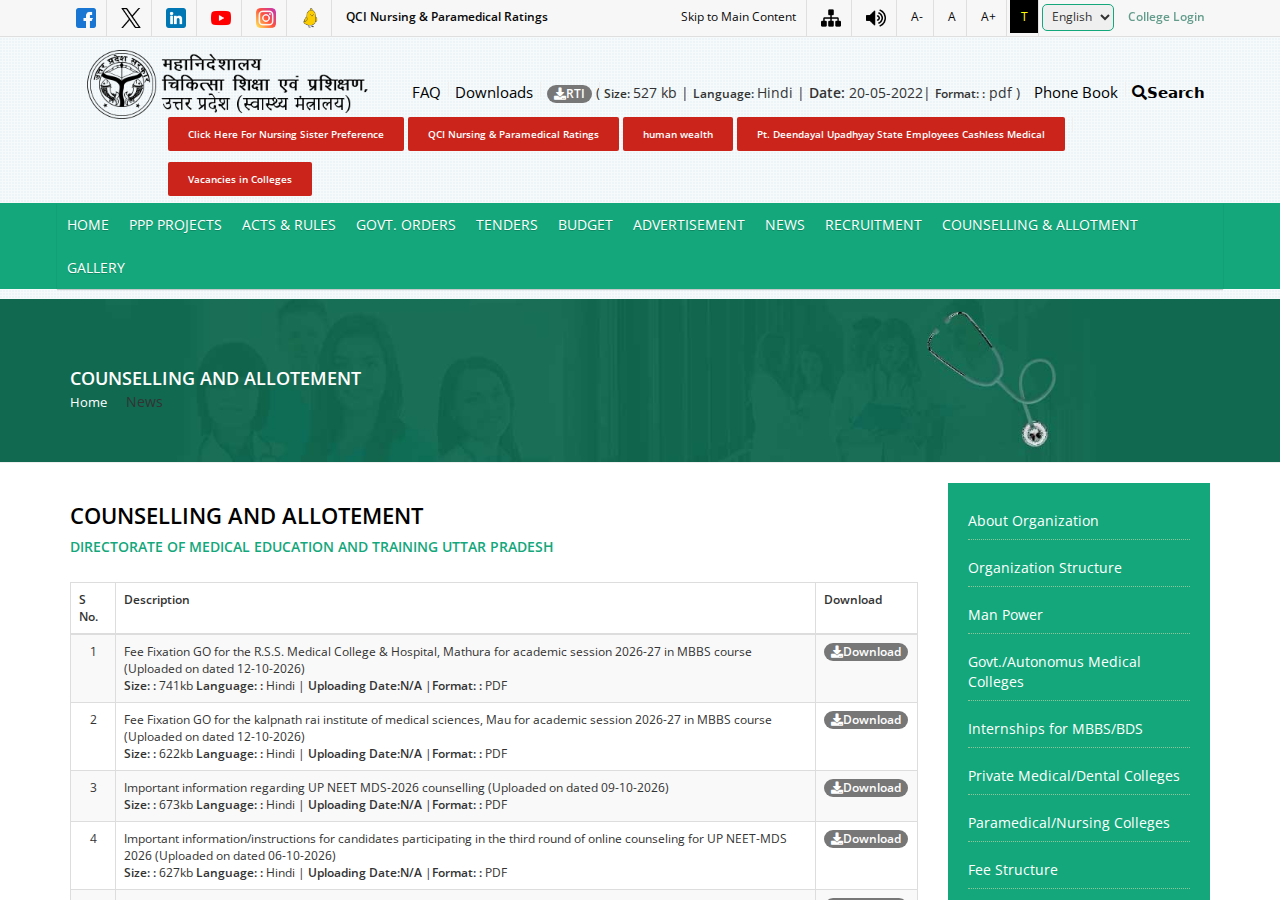Click the Vacancies in Colleges button
The height and width of the screenshot is (900, 1280).
coord(240,179)
